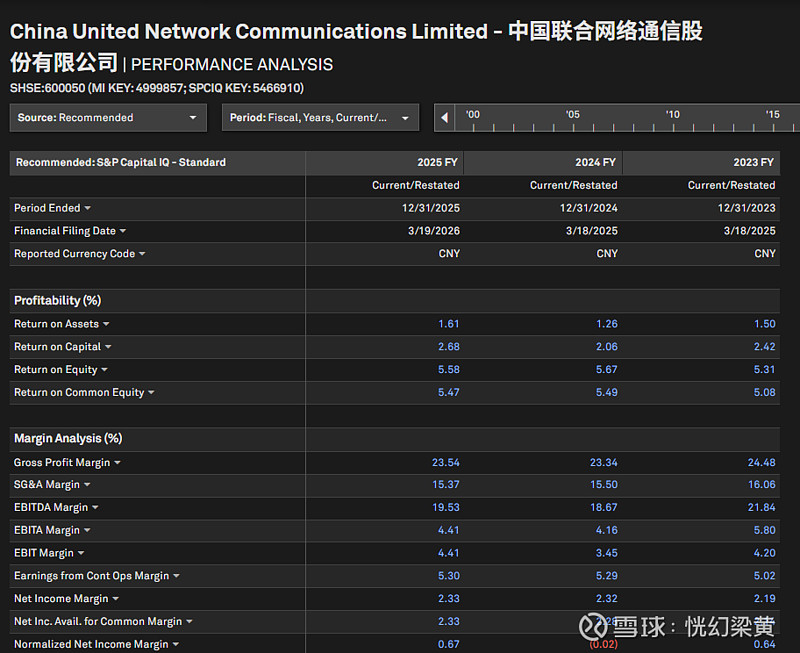The width and height of the screenshot is (800, 653).
Task: Click the EBIT Margin caret icon
Action: [81, 553]
